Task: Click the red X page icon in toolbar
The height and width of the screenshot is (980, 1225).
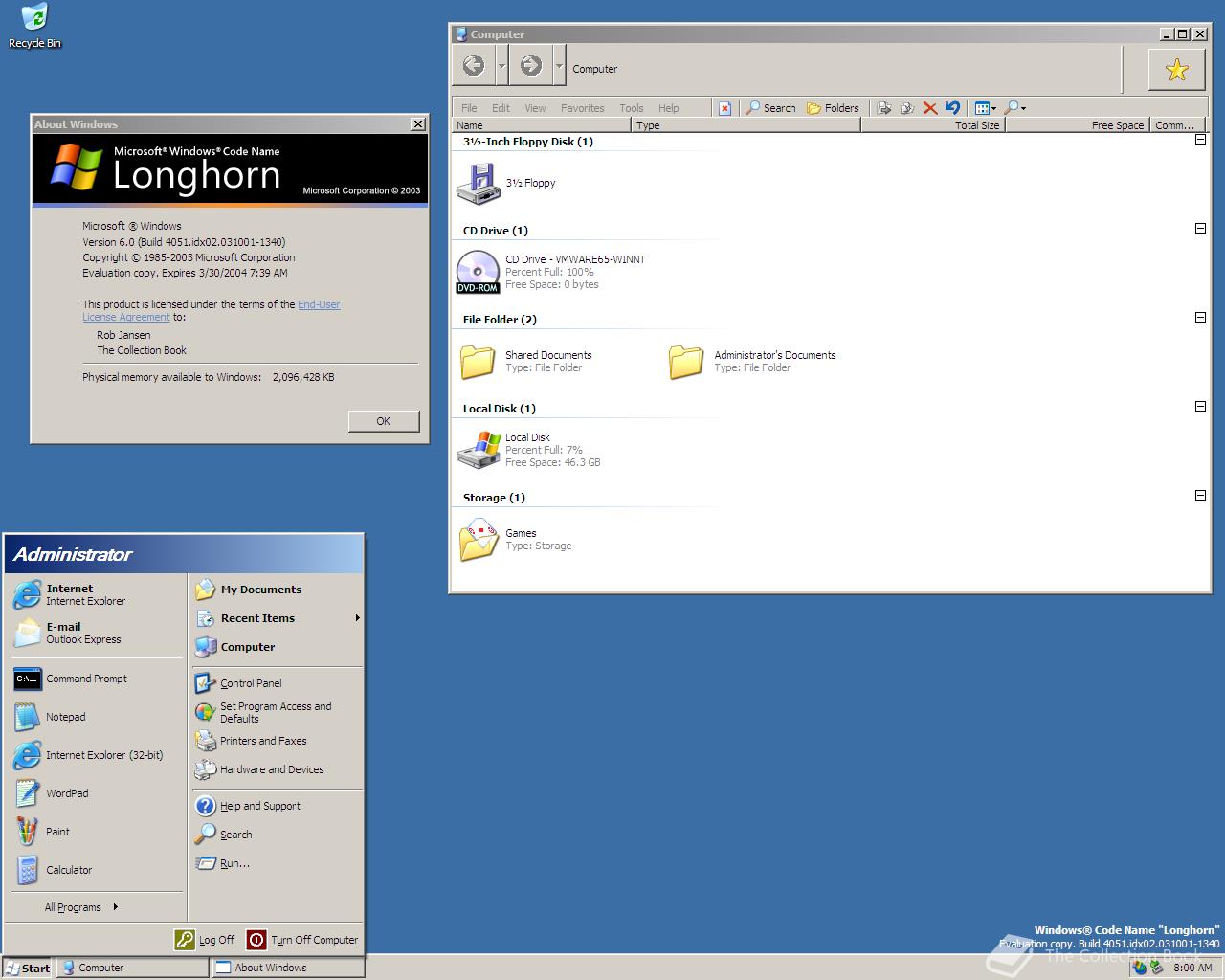Action: pyautogui.click(x=724, y=108)
